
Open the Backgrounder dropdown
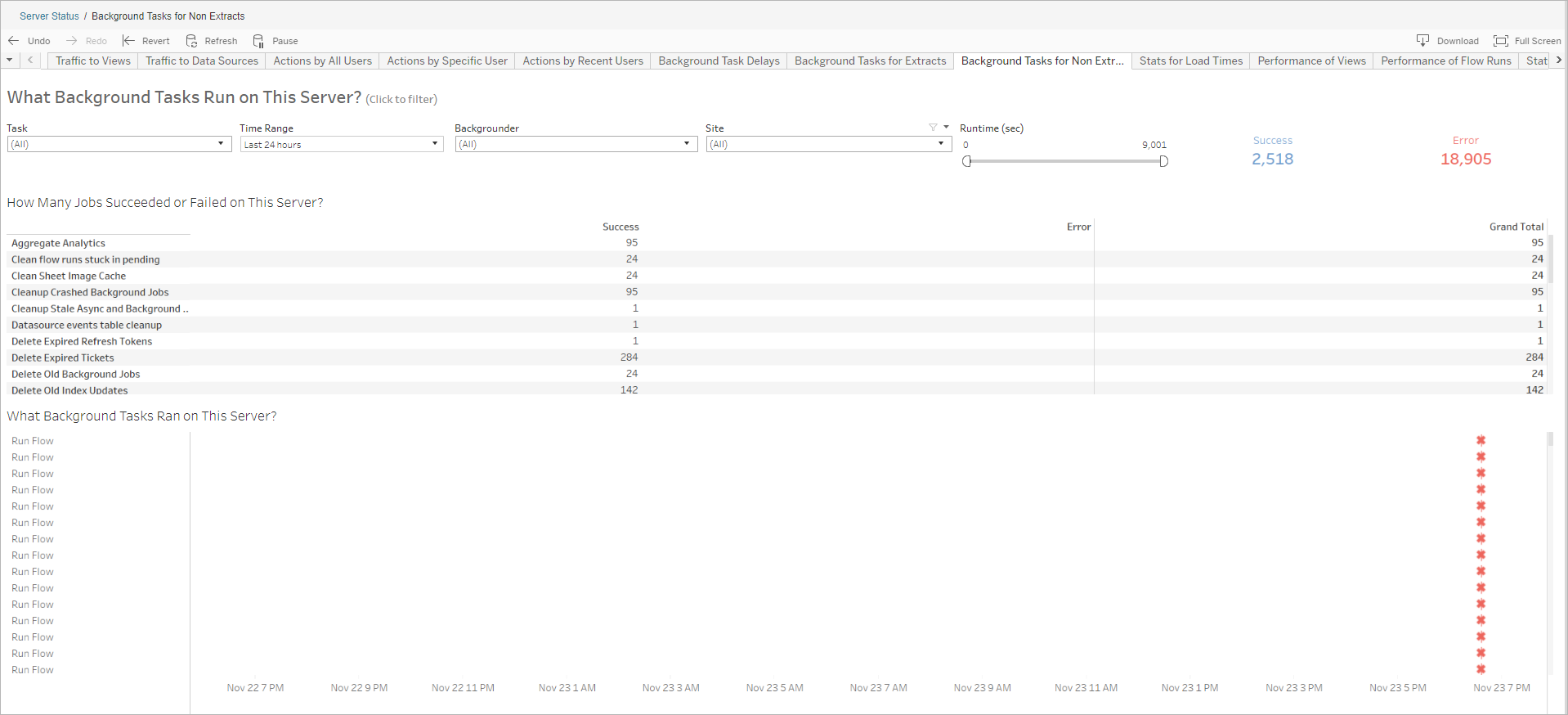coord(576,144)
